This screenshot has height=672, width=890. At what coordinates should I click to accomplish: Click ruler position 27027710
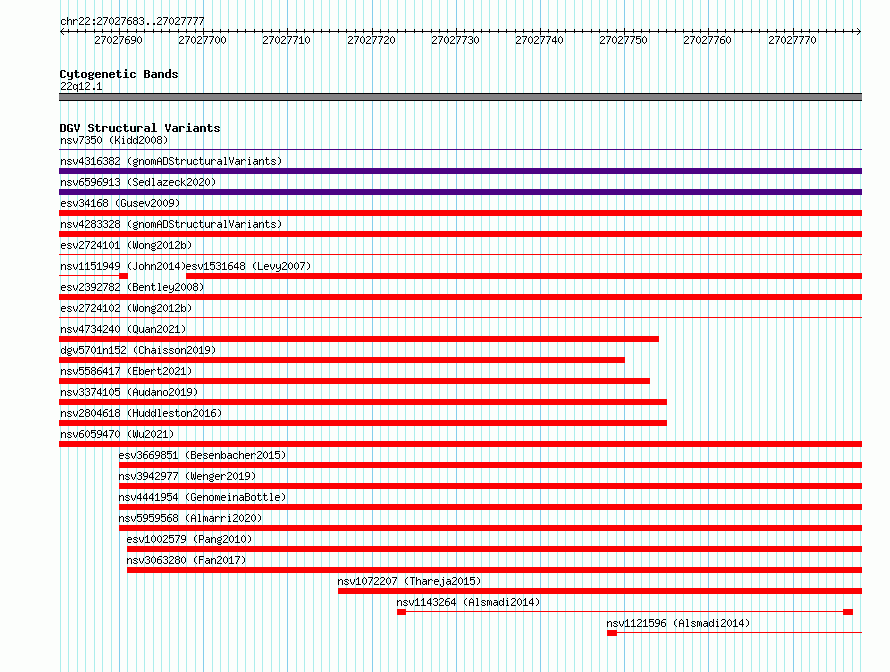point(287,40)
